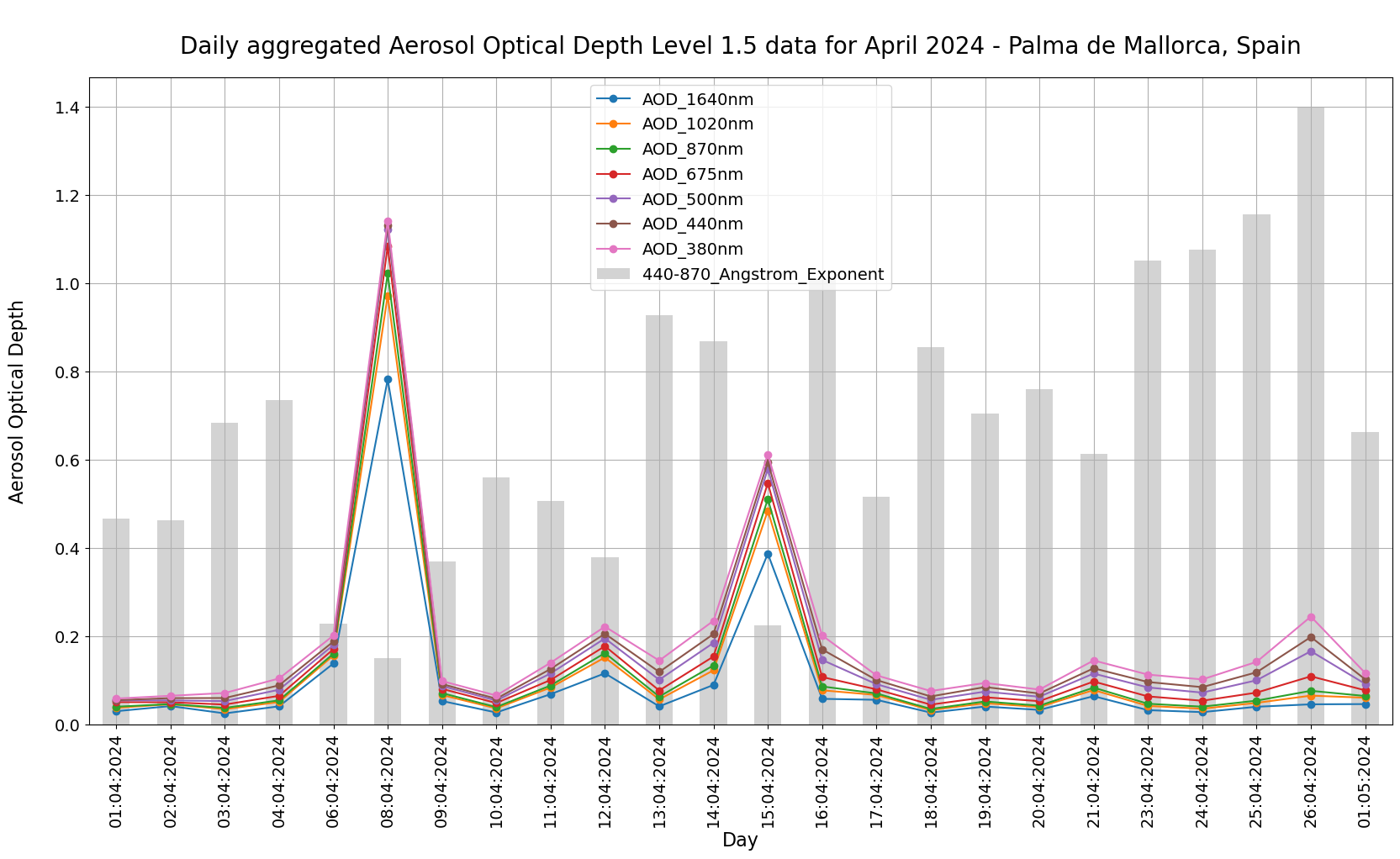The image size is (1400, 859).
Task: Click the AOD_380nm legend entry
Action: 669,250
